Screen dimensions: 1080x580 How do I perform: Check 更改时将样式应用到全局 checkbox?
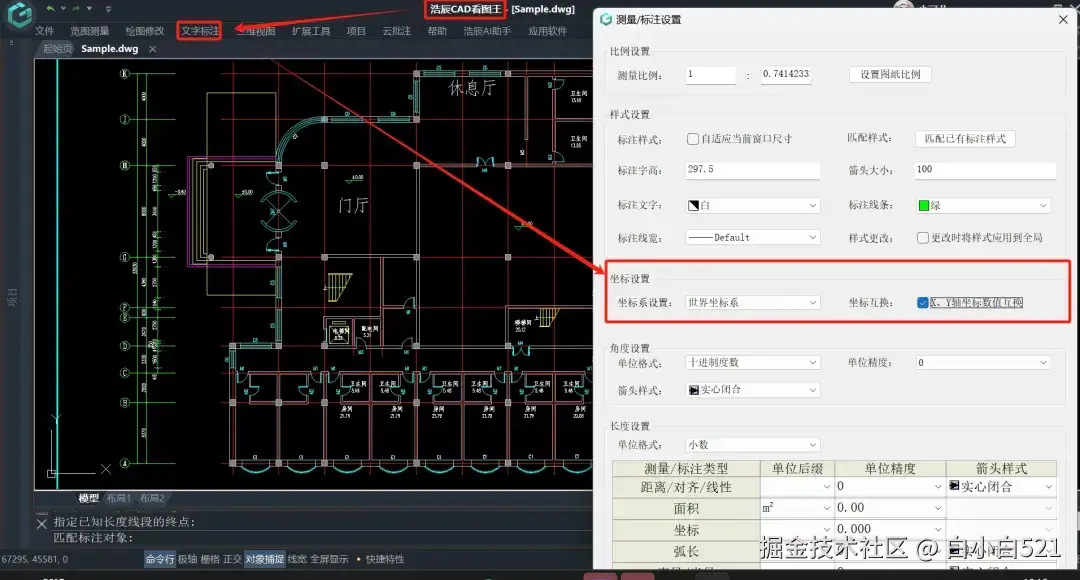pos(923,238)
